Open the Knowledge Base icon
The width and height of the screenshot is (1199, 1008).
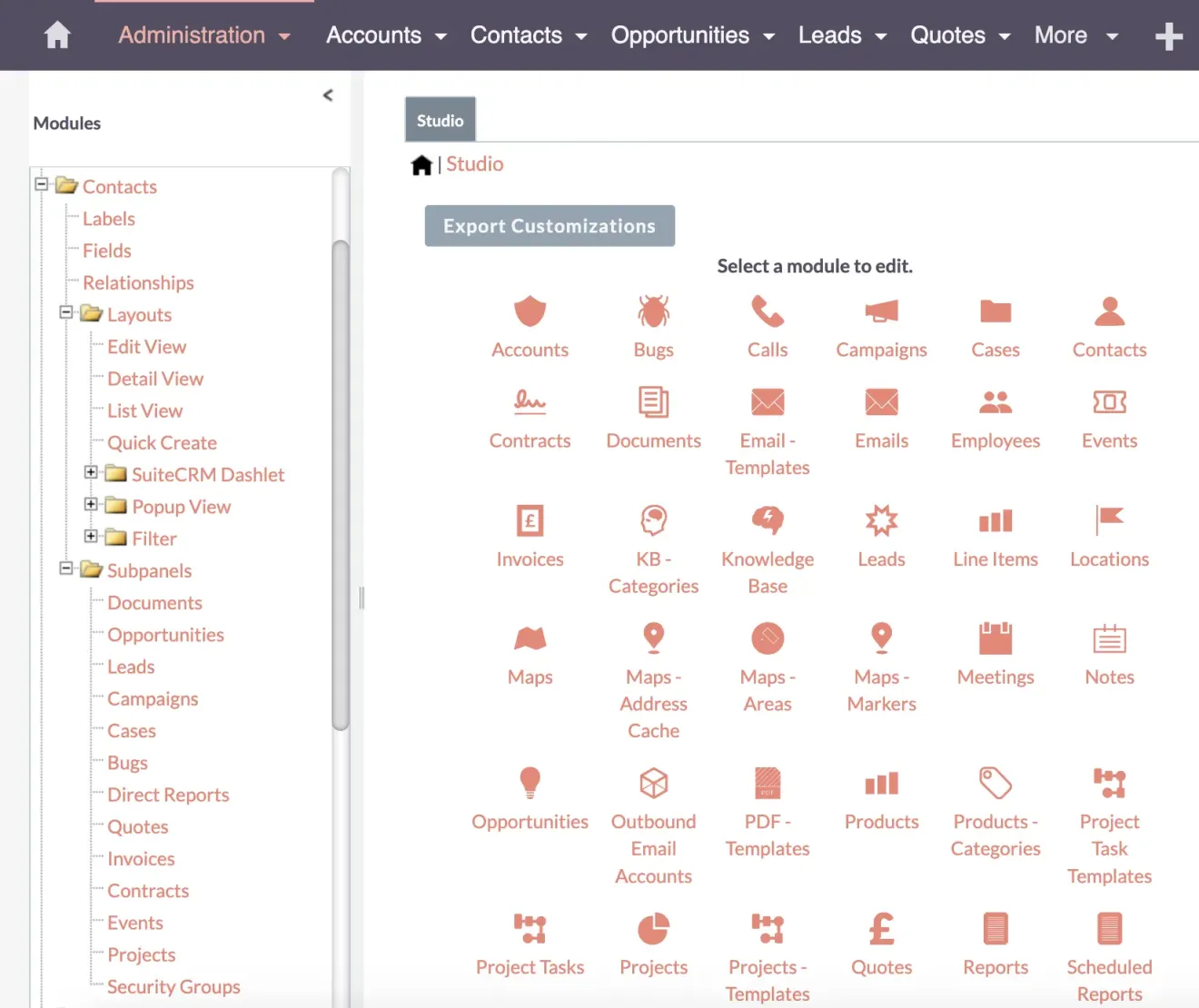tap(767, 520)
